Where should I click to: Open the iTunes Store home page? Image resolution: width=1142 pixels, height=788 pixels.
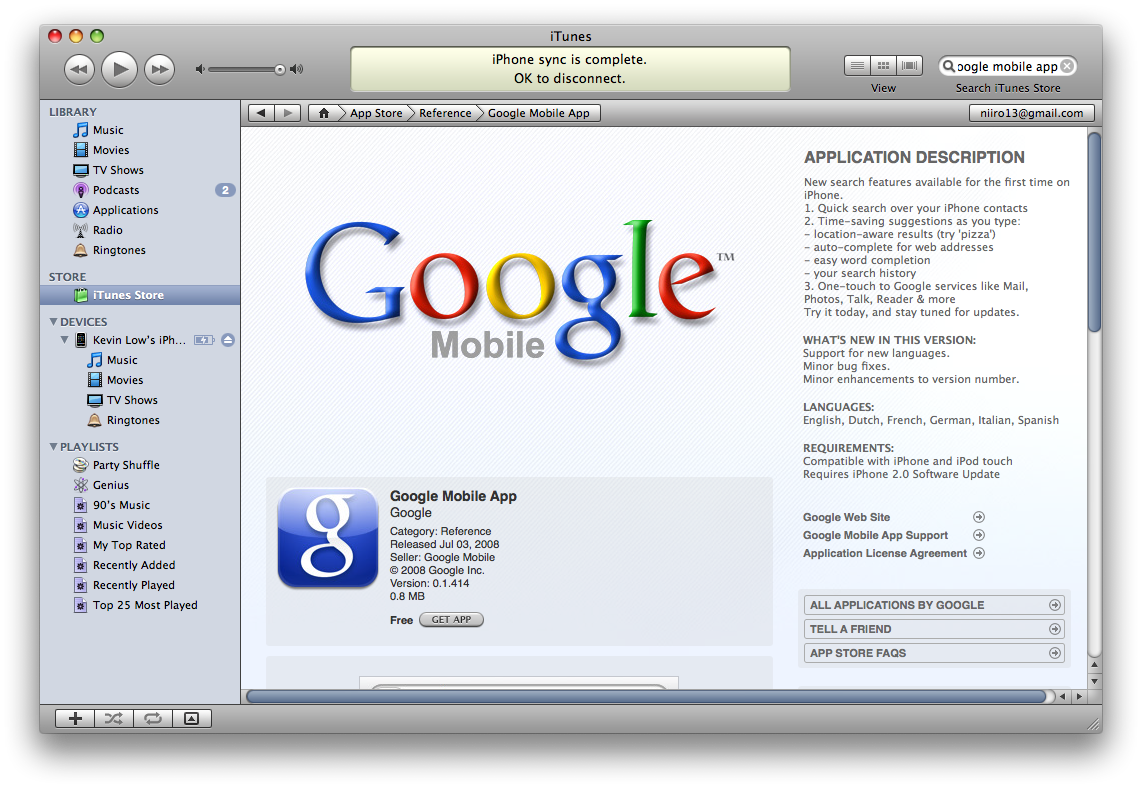pos(324,113)
